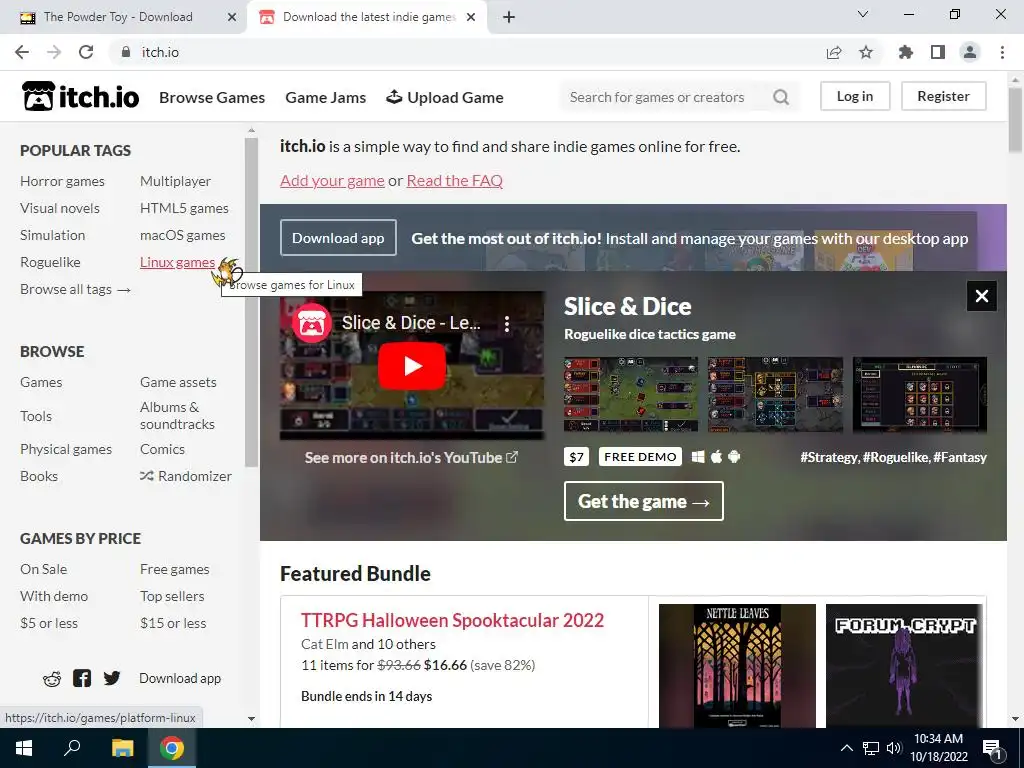Toggle Chrome side panel
Image resolution: width=1024 pixels, height=768 pixels.
[x=938, y=52]
